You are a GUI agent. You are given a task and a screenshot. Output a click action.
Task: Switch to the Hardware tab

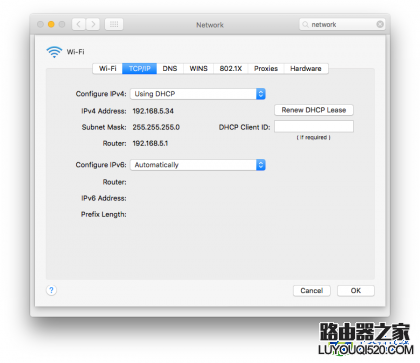[306, 69]
